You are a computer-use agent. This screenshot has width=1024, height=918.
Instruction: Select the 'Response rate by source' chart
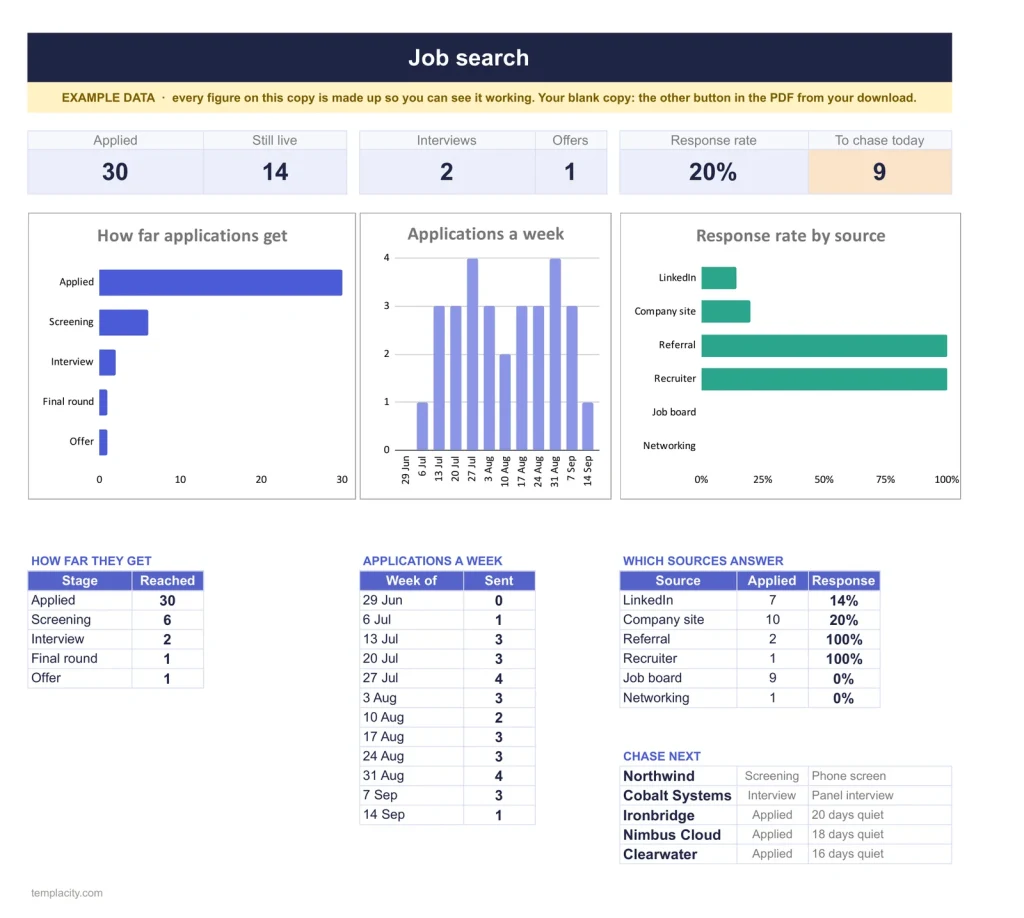(x=790, y=356)
